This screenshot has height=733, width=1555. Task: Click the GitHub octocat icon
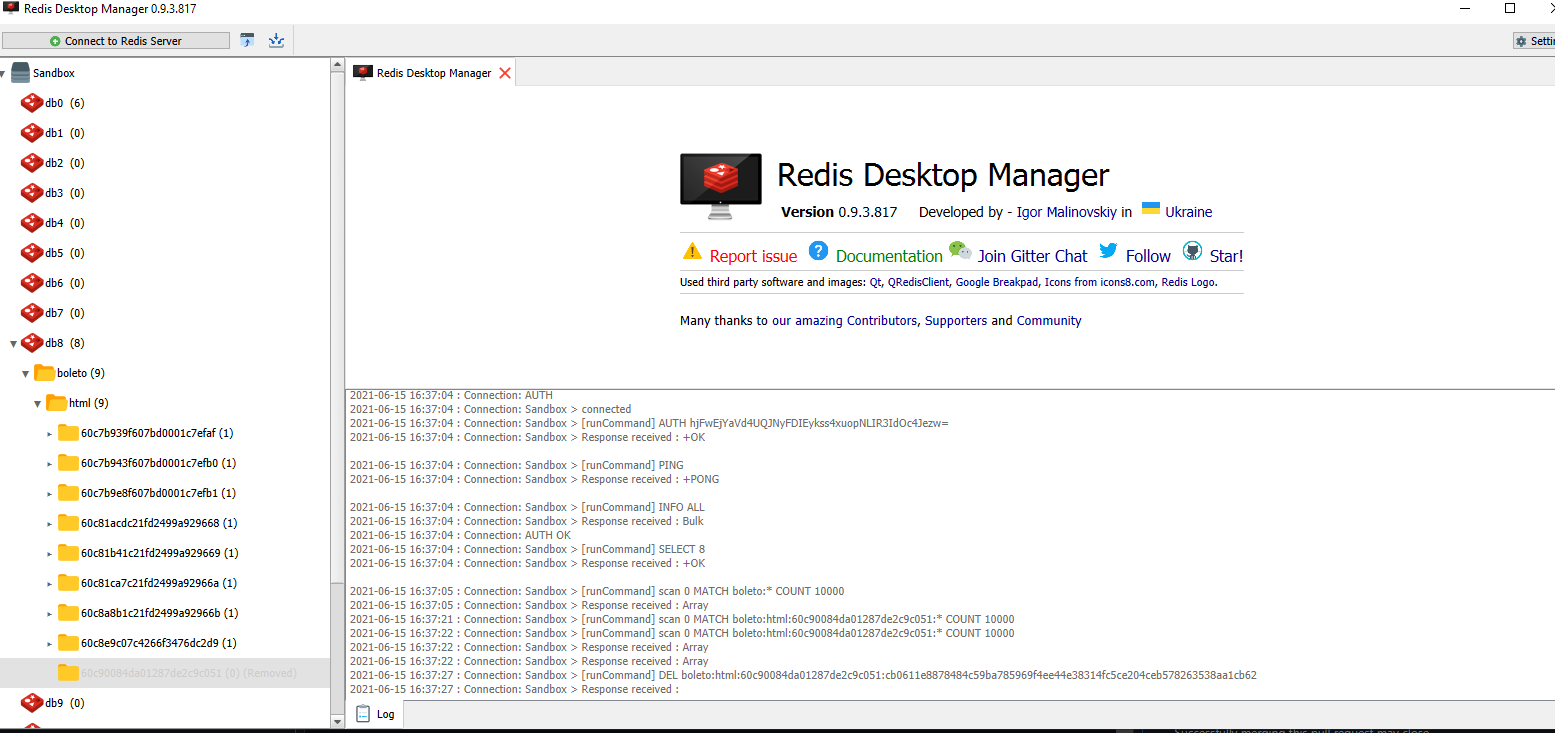click(x=1192, y=251)
